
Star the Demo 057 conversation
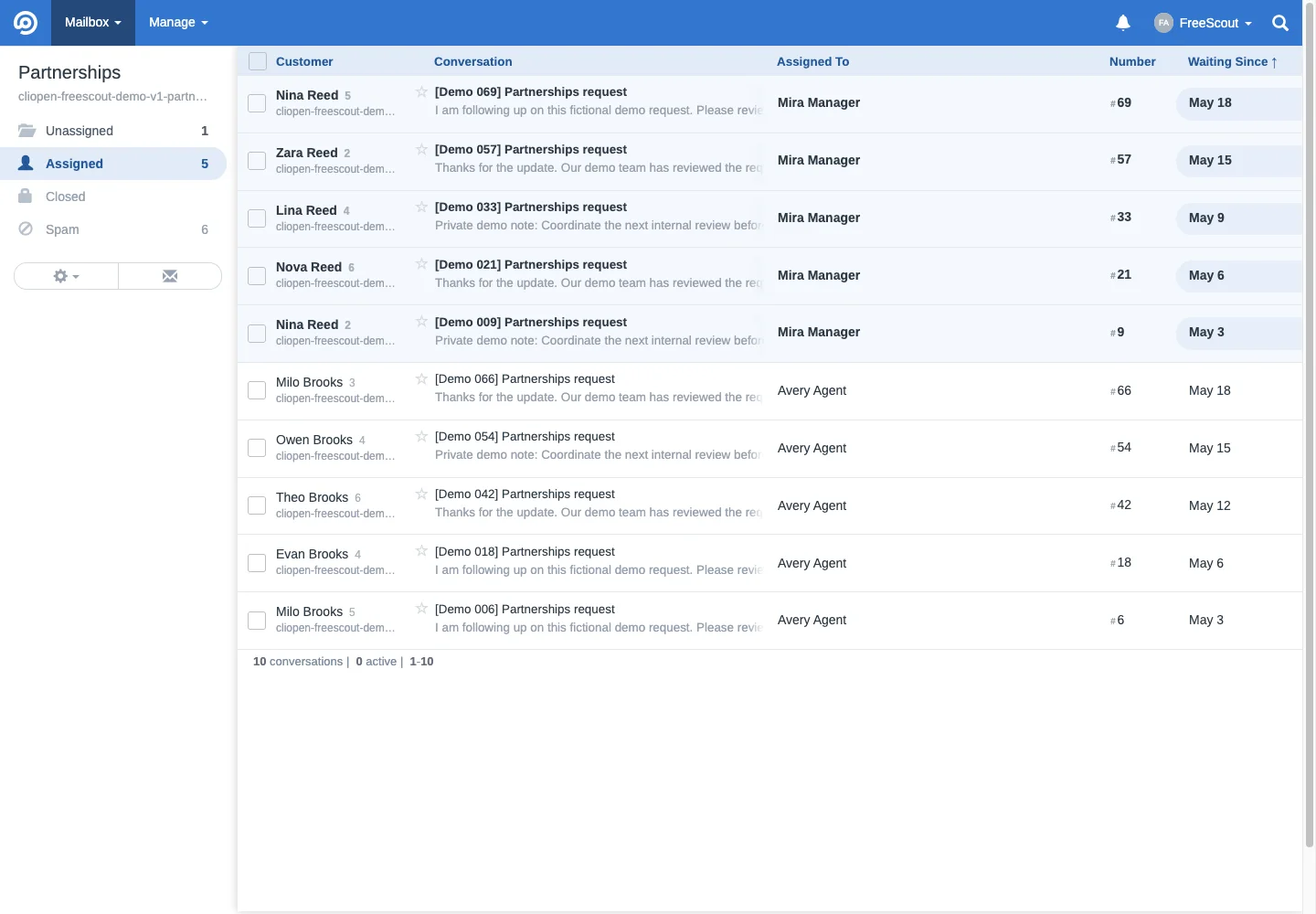pos(421,149)
